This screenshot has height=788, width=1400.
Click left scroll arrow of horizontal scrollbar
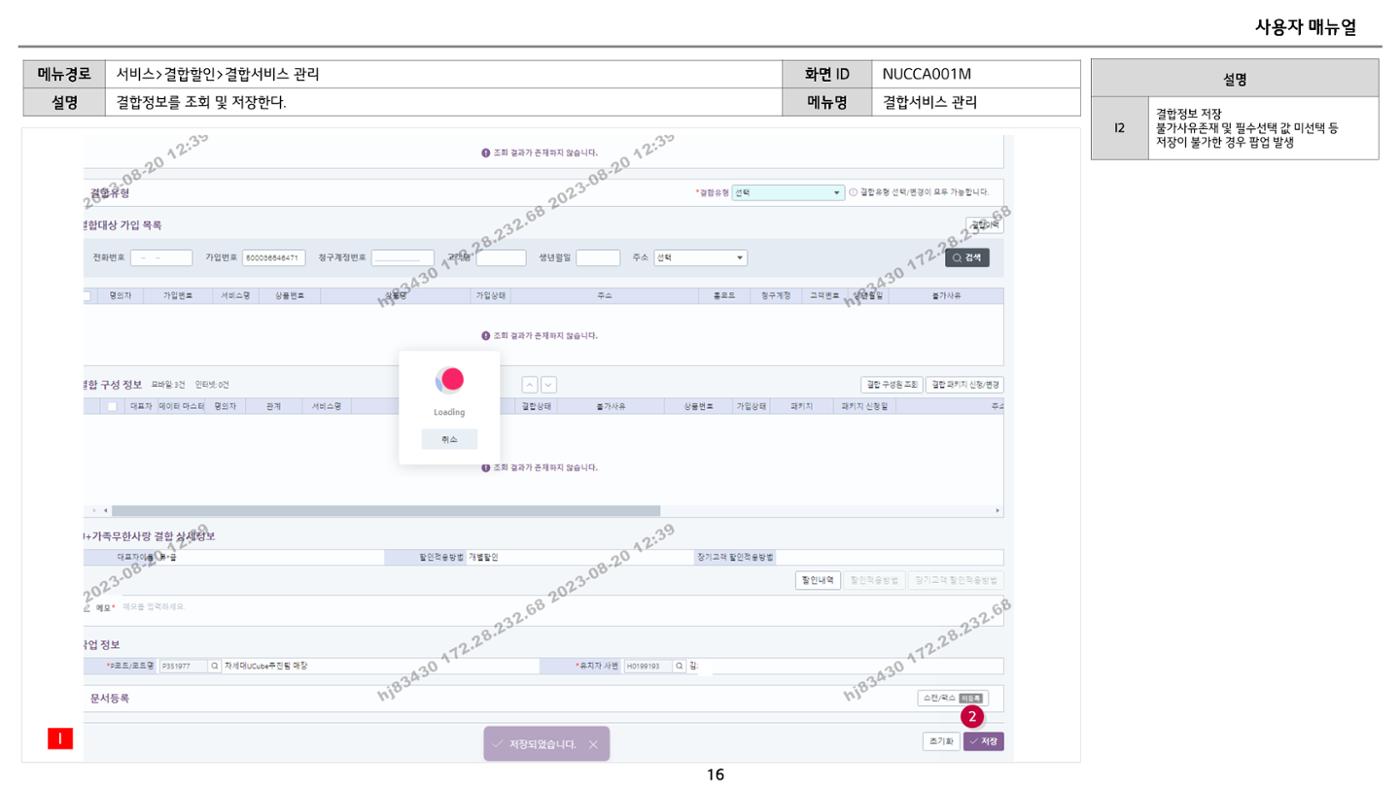[106, 511]
